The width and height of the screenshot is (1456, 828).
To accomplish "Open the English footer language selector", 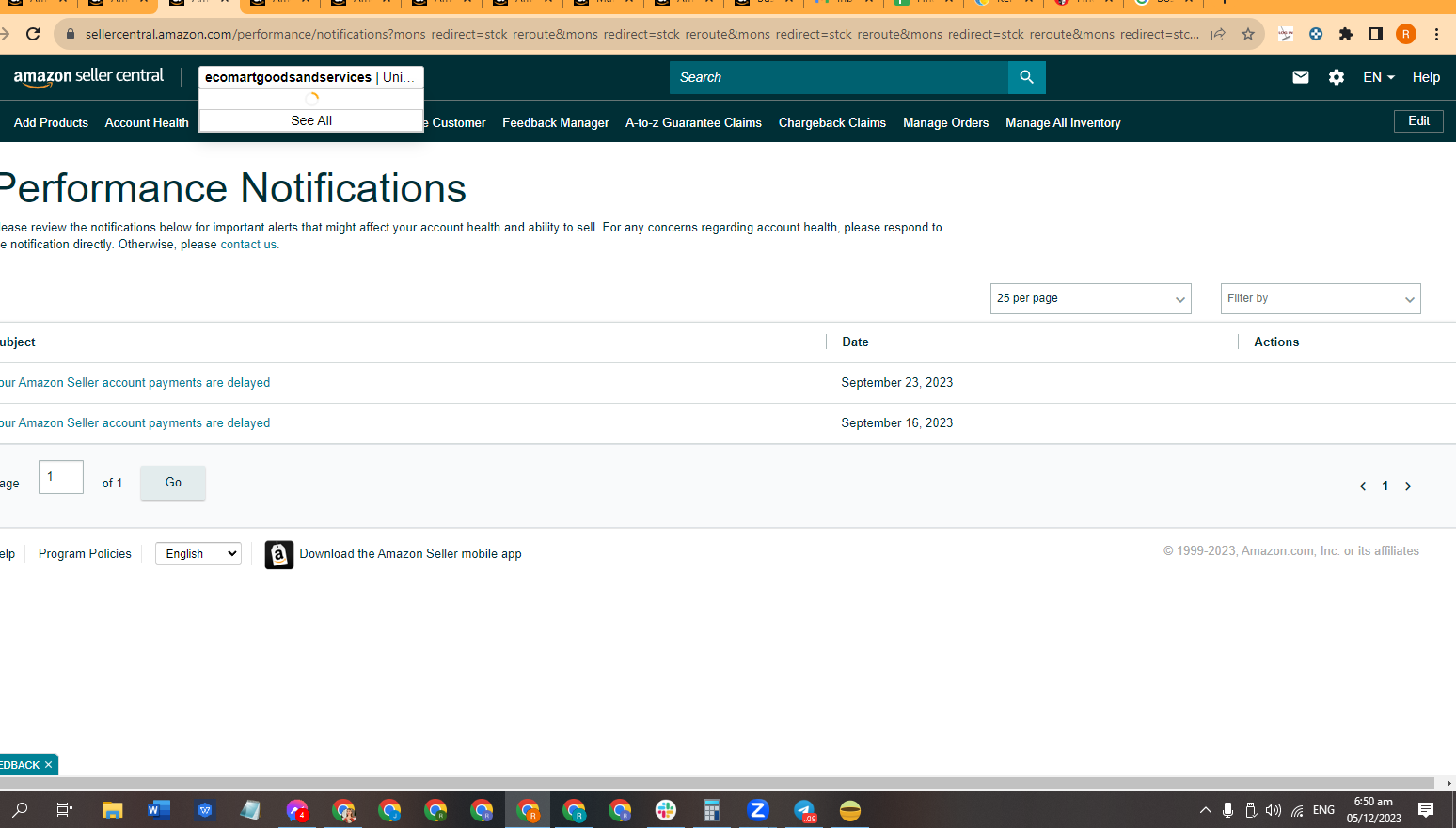I will pos(198,554).
